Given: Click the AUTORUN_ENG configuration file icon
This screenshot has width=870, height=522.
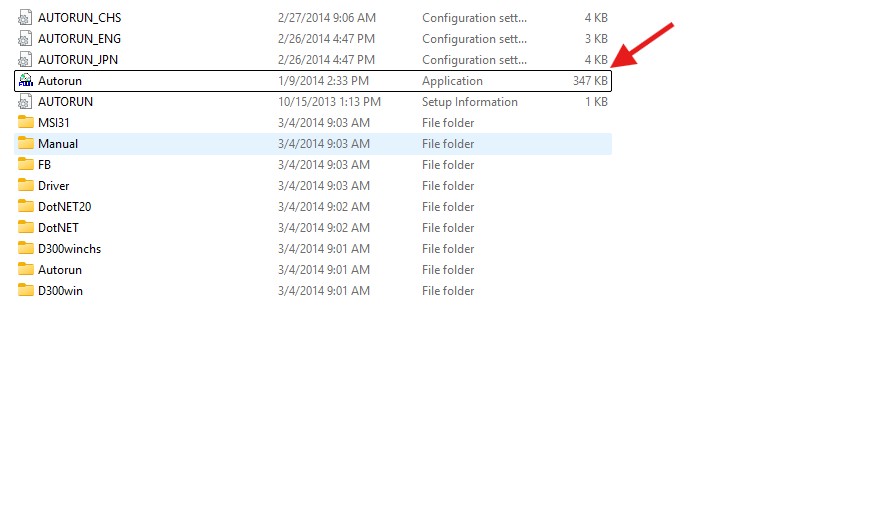Looking at the screenshot, I should [25, 39].
